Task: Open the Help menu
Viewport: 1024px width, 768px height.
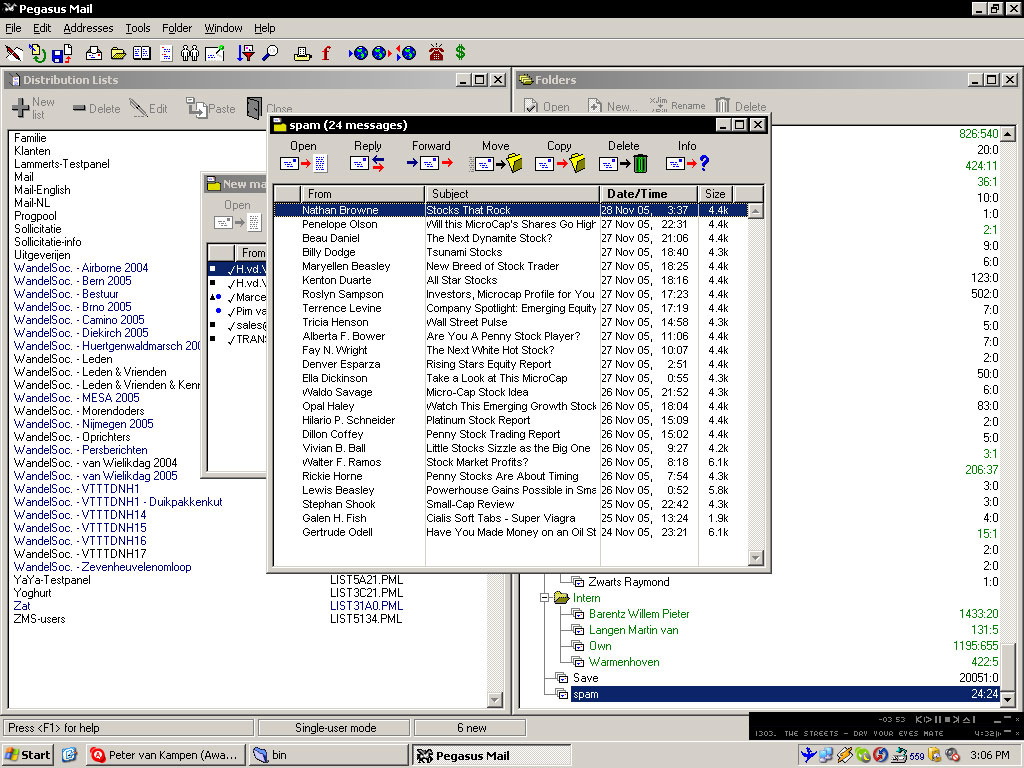Action: tap(264, 28)
